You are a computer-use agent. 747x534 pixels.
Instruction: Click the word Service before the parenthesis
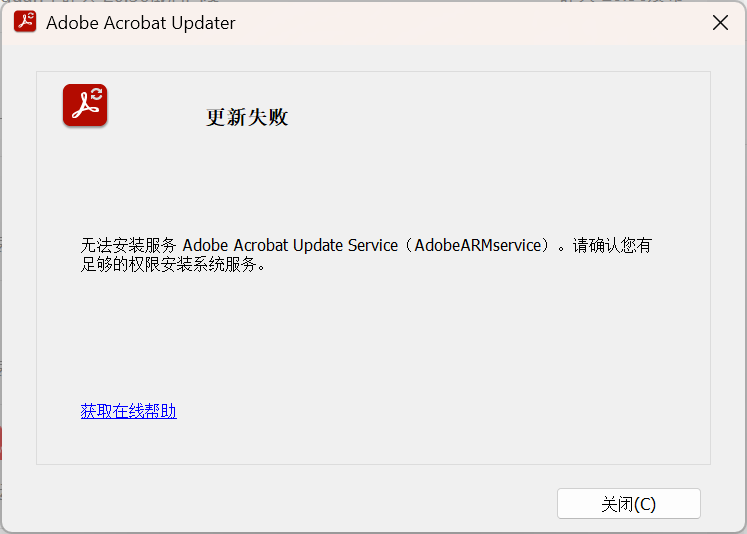tap(373, 245)
